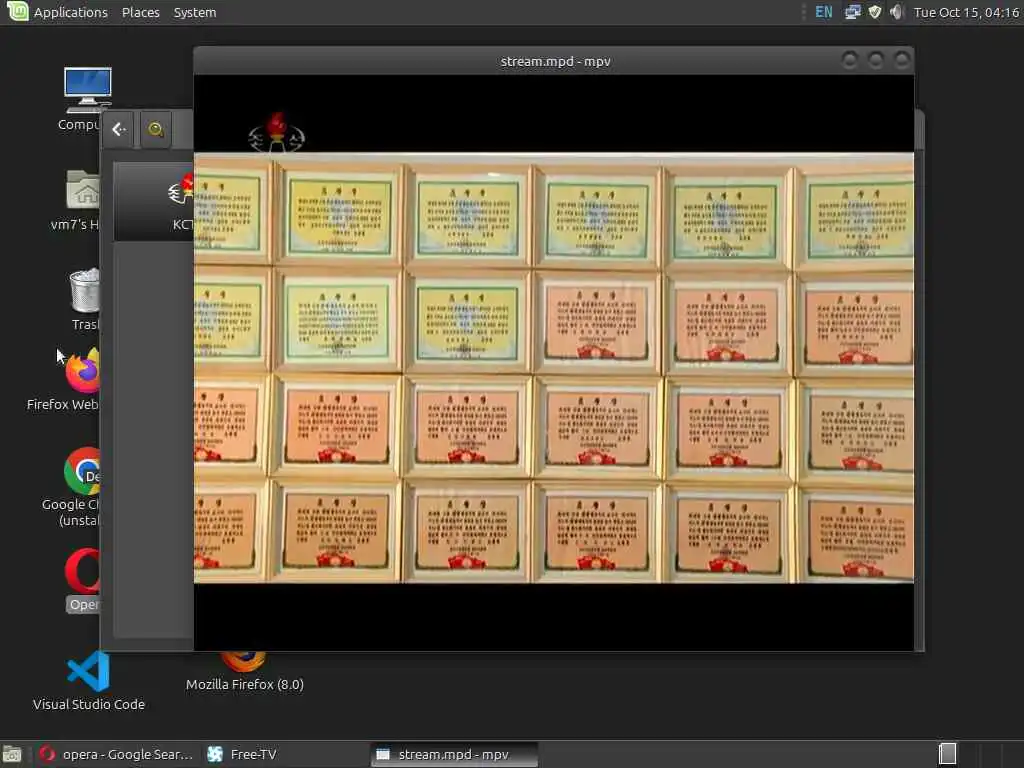The image size is (1024, 768).
Task: Switch to opera - Google Search taskbar window
Action: (116, 754)
